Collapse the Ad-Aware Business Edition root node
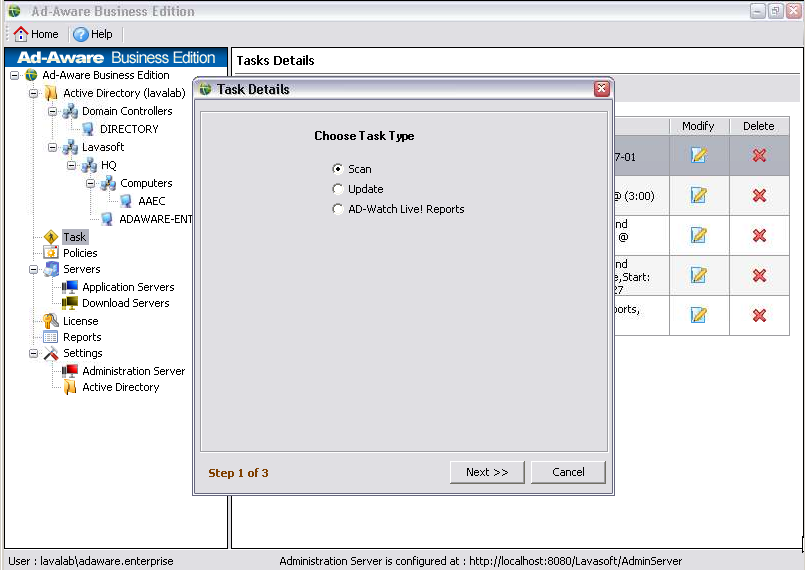 (x=15, y=75)
